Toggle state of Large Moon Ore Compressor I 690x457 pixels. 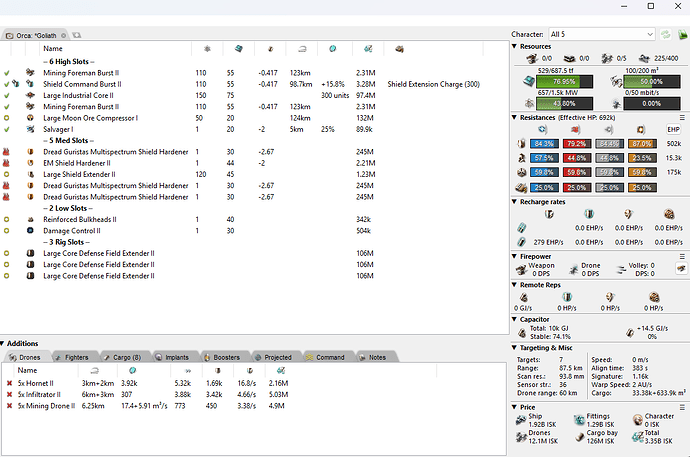pyautogui.click(x=6, y=118)
